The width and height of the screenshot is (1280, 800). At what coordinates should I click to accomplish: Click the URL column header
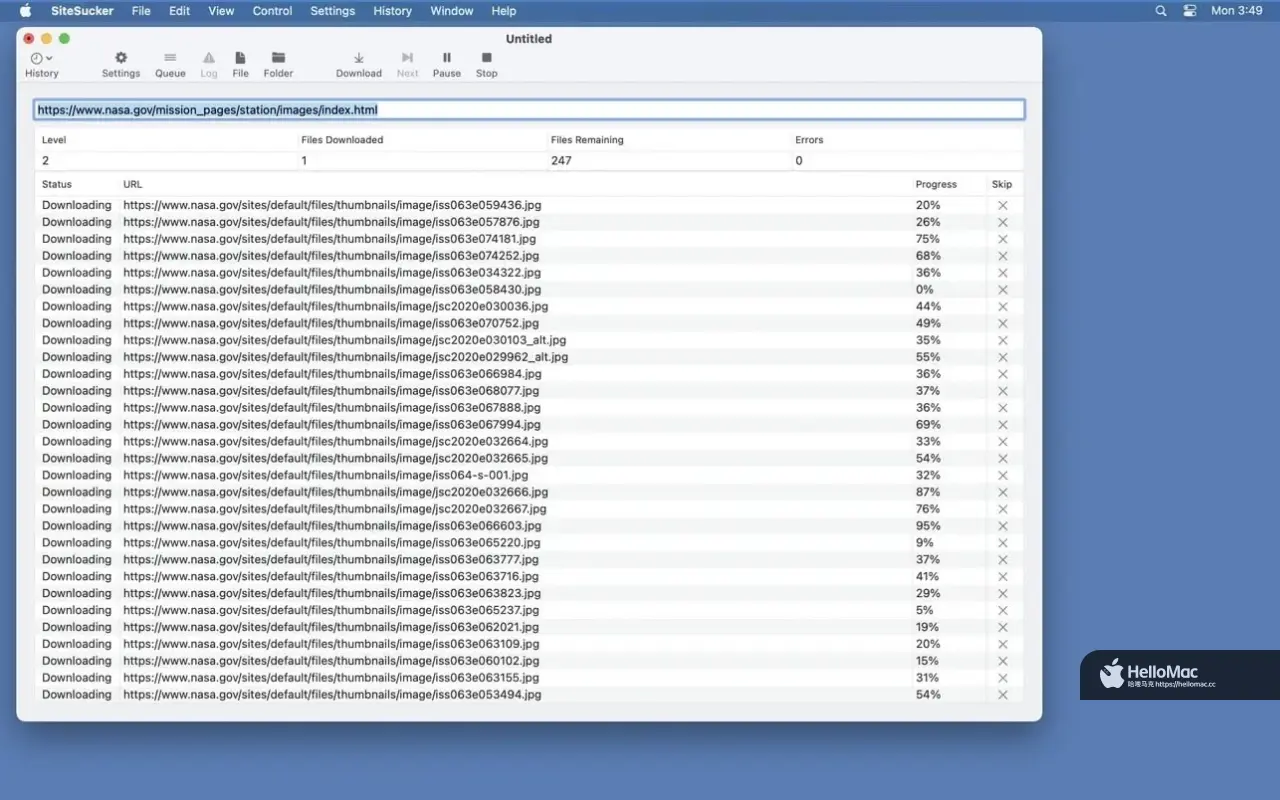(x=132, y=184)
